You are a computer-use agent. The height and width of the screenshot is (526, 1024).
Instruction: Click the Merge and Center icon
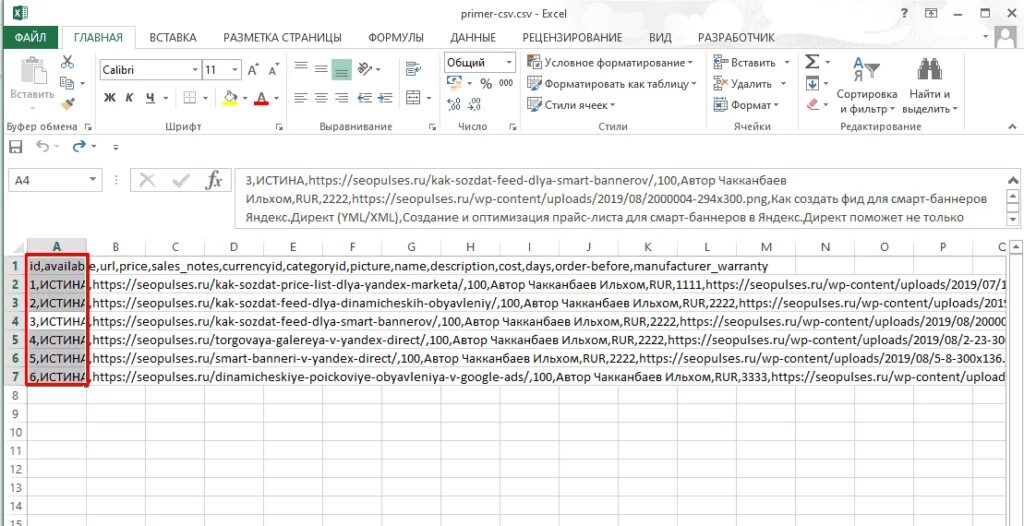(x=413, y=98)
